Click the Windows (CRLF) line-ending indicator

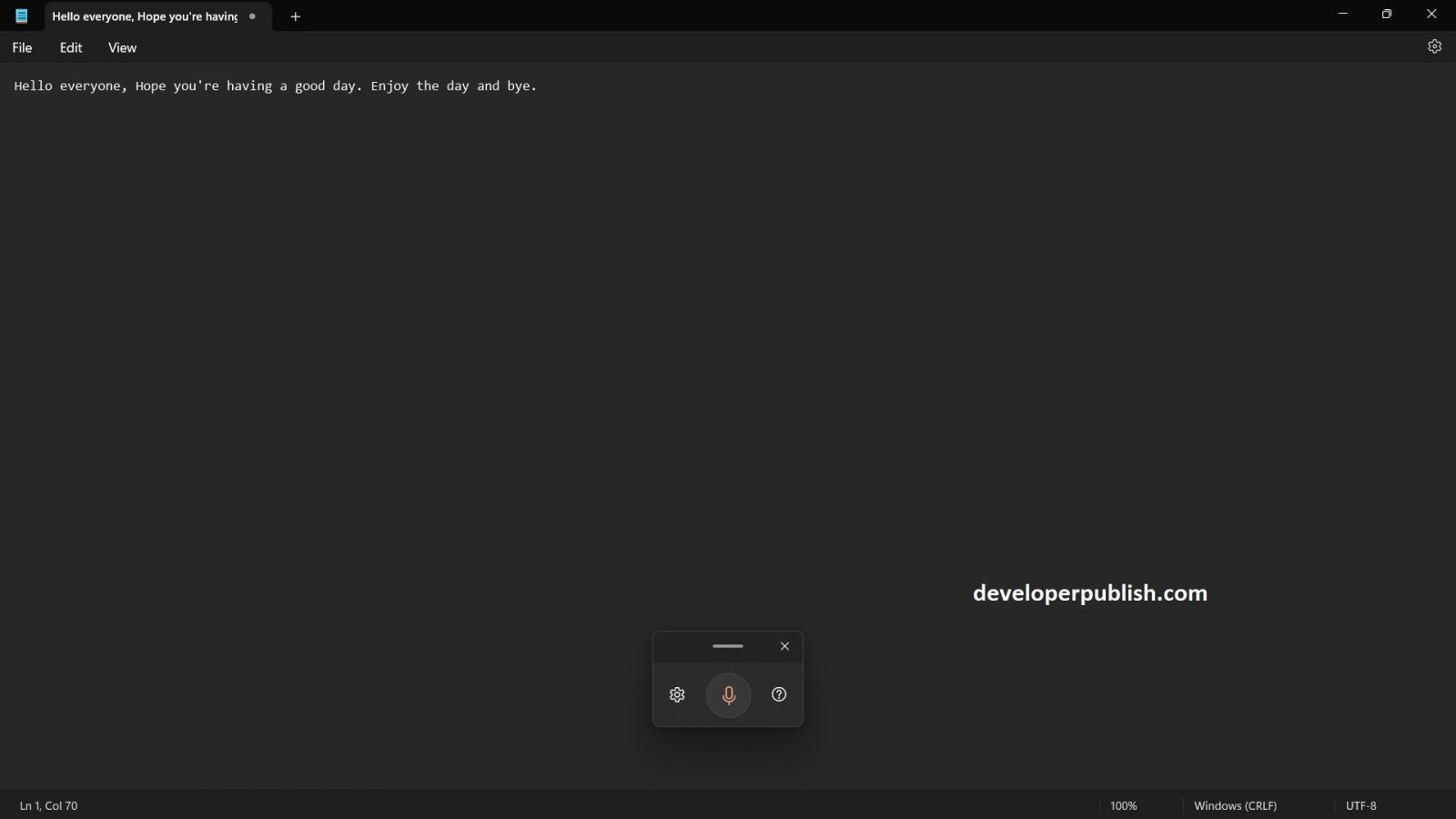click(x=1235, y=805)
